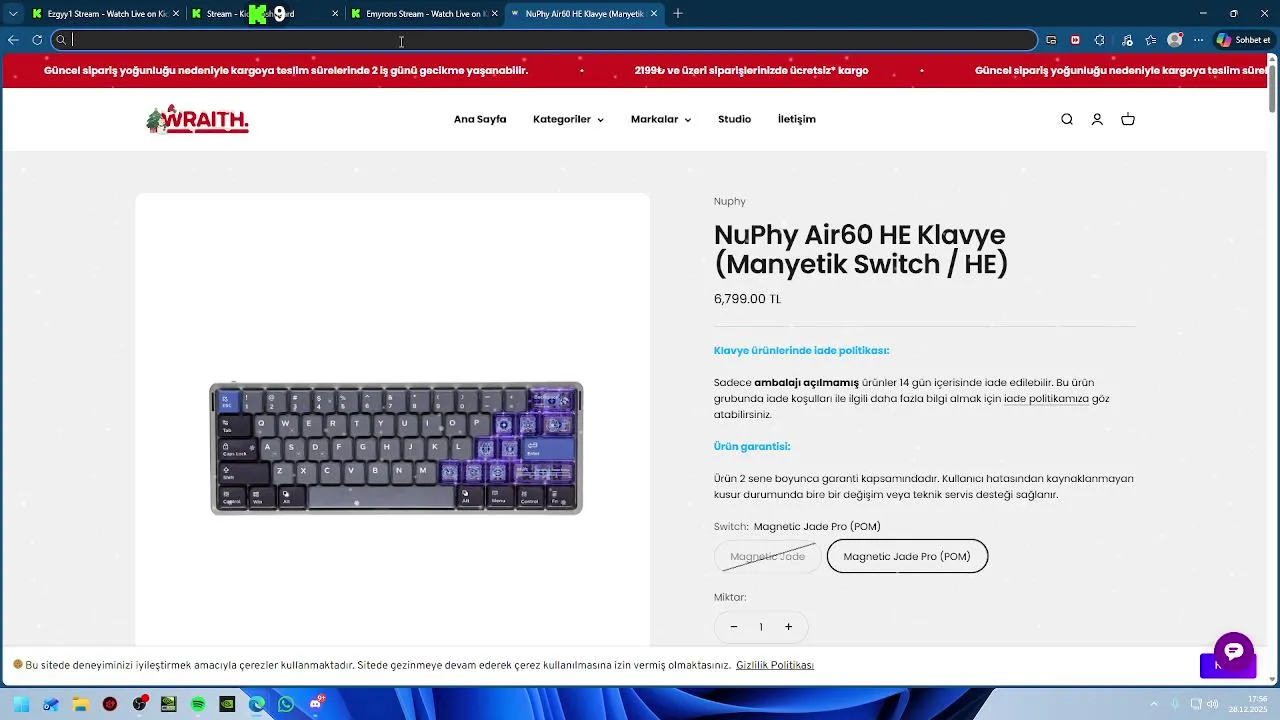Open the account login icon
The width and height of the screenshot is (1280, 720).
[x=1097, y=119]
